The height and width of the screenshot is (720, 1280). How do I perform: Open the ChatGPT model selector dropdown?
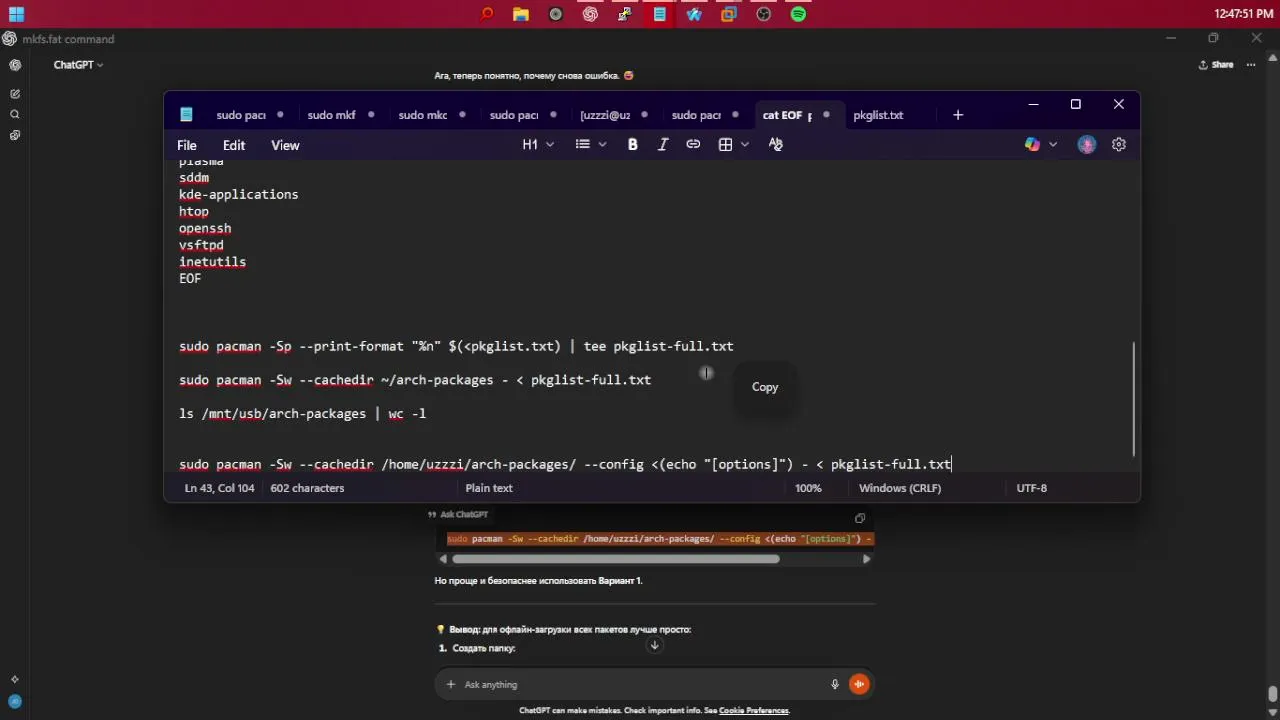[x=79, y=65]
